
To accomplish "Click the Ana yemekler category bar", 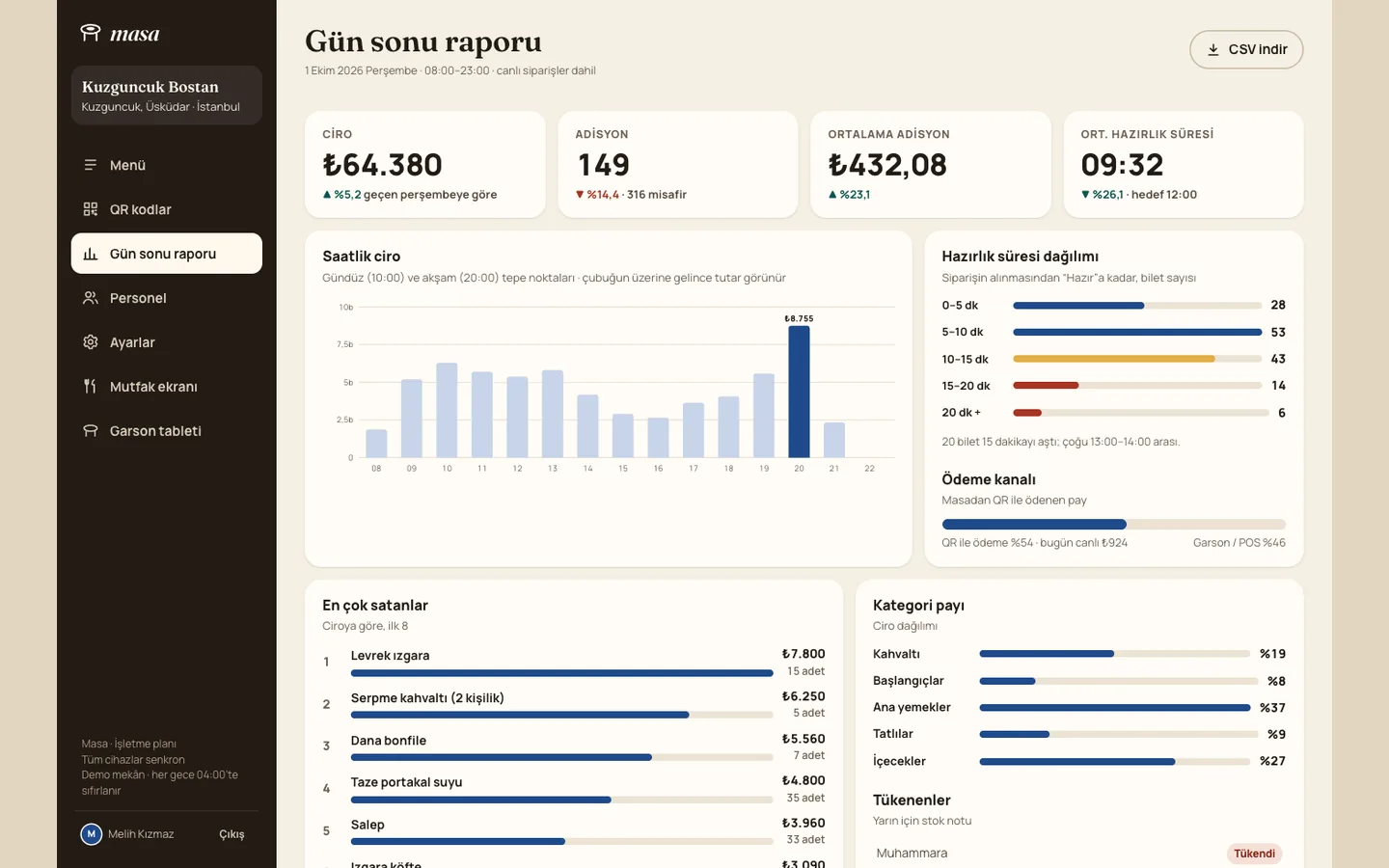I will pyautogui.click(x=1115, y=708).
